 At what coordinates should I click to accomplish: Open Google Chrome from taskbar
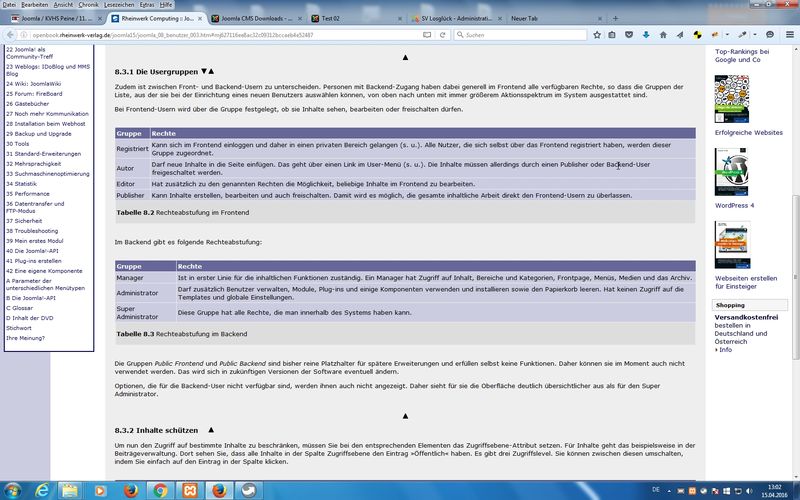pyautogui.click(x=160, y=490)
